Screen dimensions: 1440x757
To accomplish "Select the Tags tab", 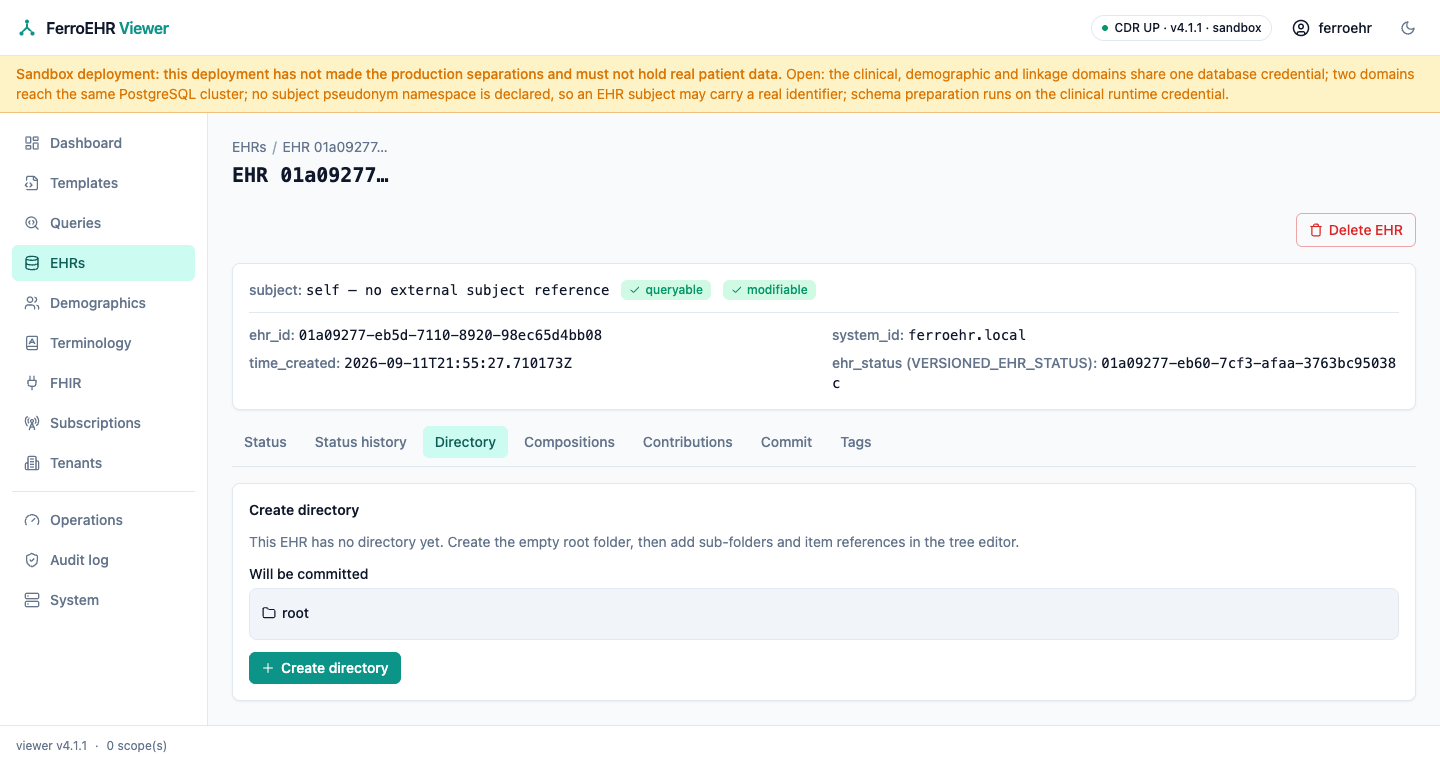I will click(856, 442).
